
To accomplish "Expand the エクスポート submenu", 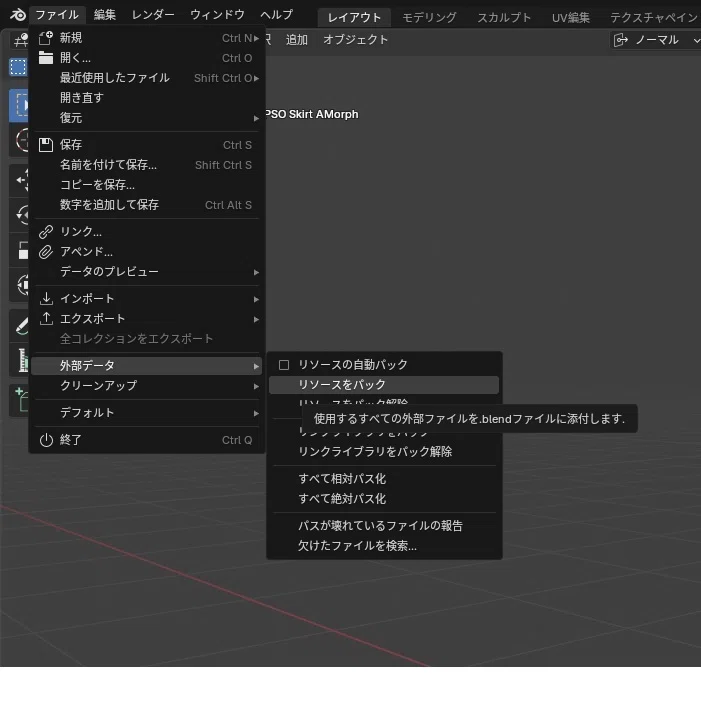I will (x=147, y=319).
